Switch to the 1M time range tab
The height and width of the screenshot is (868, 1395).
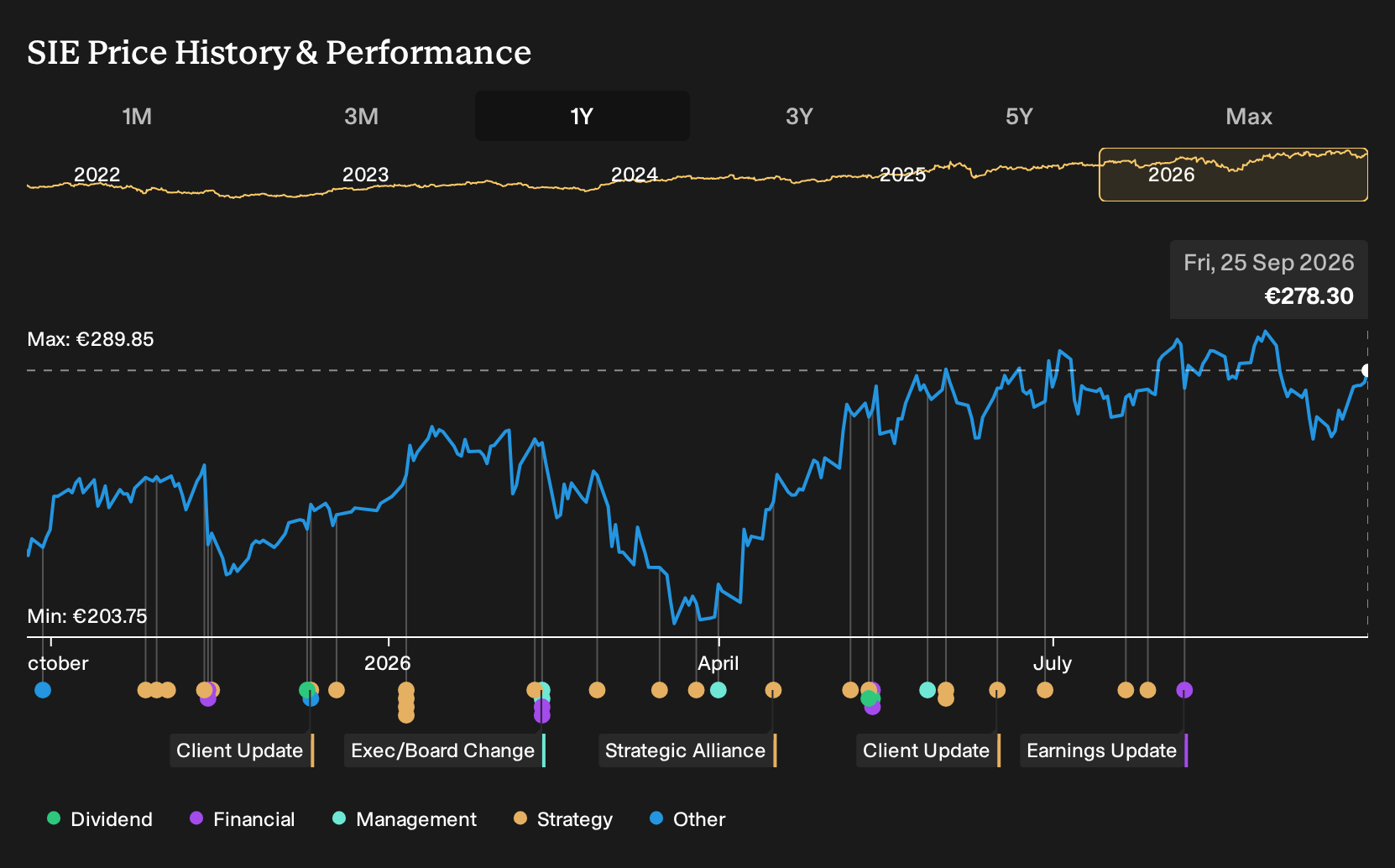(x=137, y=116)
